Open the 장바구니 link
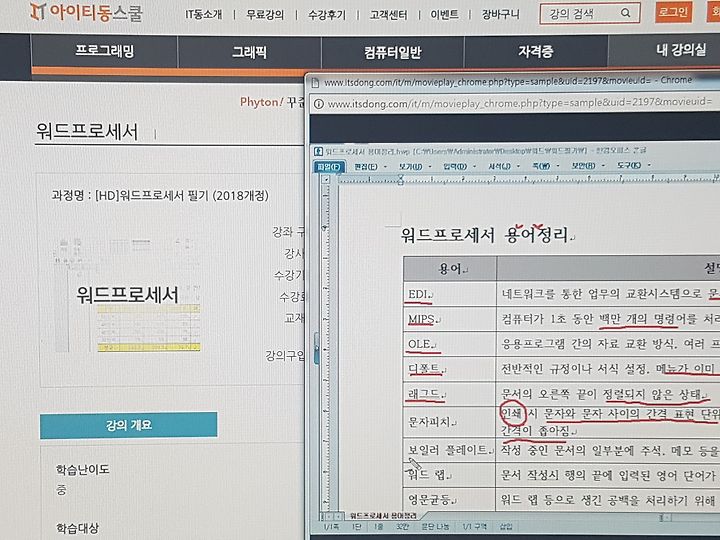 501,14
